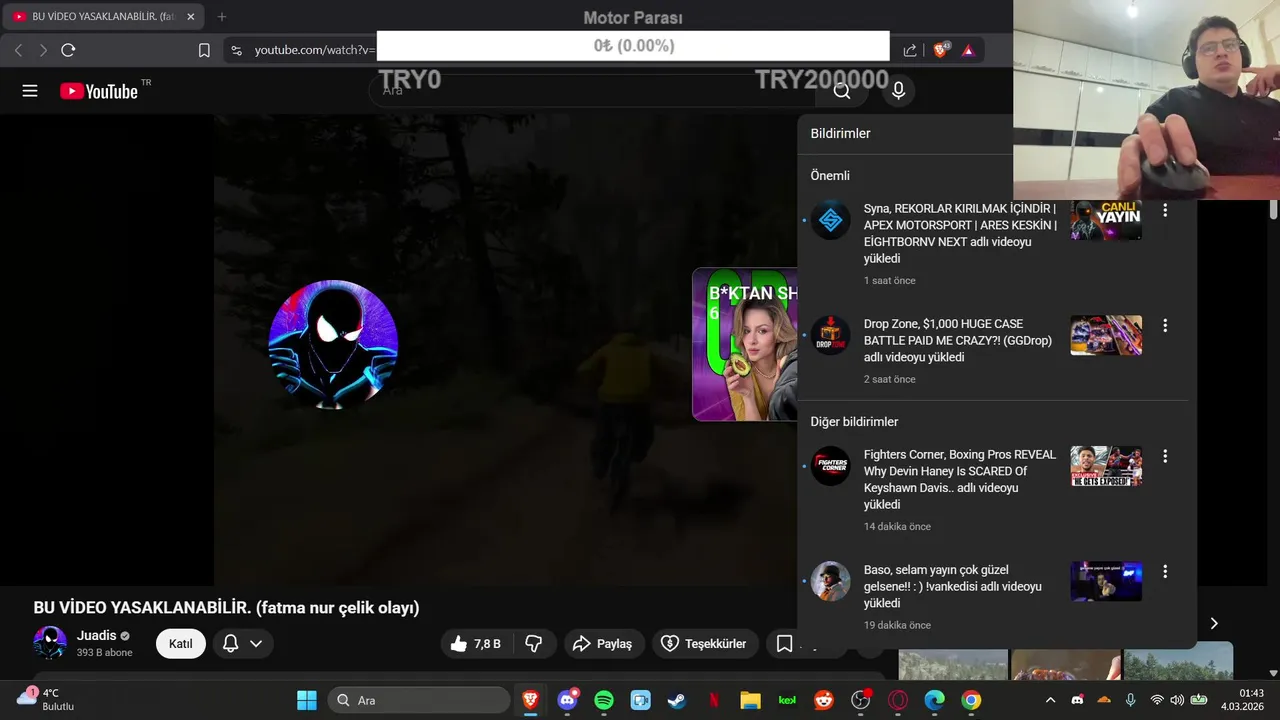Start voice search with the microphone icon
The width and height of the screenshot is (1280, 720).
click(x=898, y=91)
